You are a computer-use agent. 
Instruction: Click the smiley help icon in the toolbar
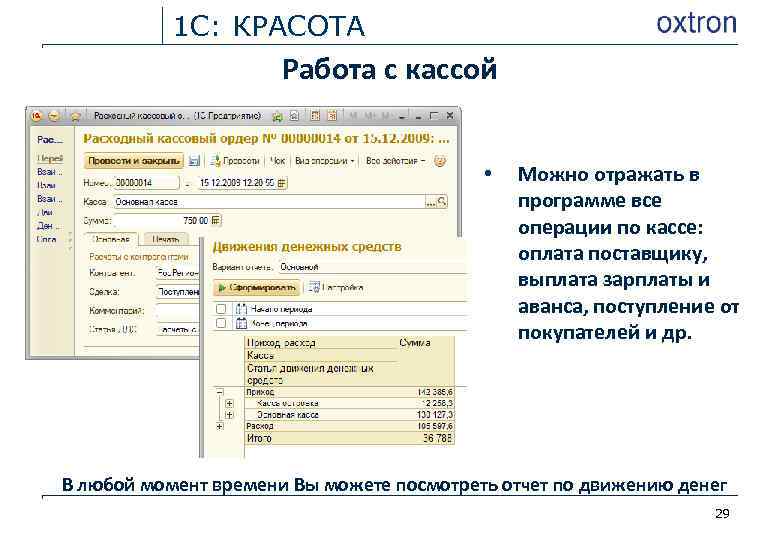tap(440, 161)
